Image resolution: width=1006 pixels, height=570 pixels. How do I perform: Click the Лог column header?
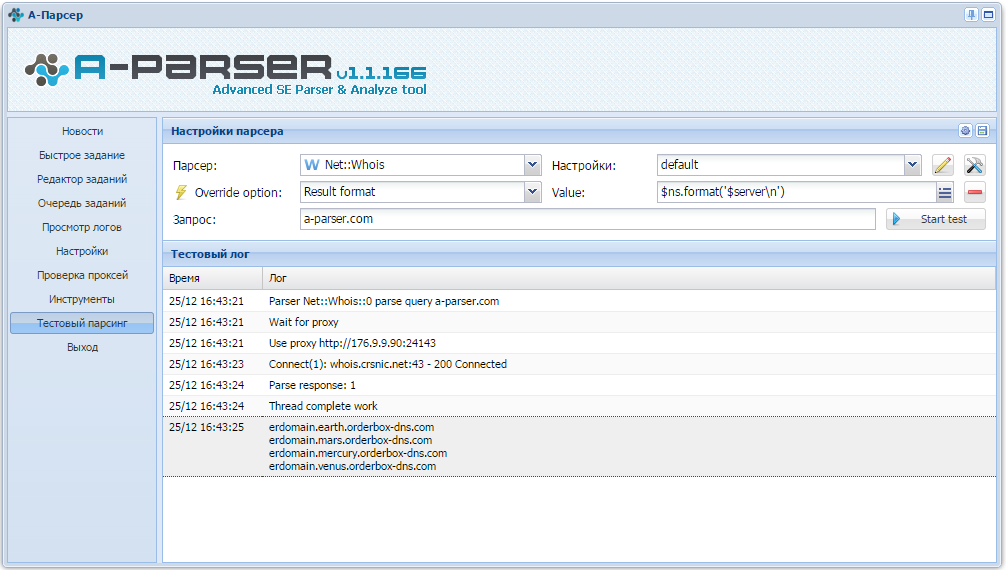tap(629, 278)
